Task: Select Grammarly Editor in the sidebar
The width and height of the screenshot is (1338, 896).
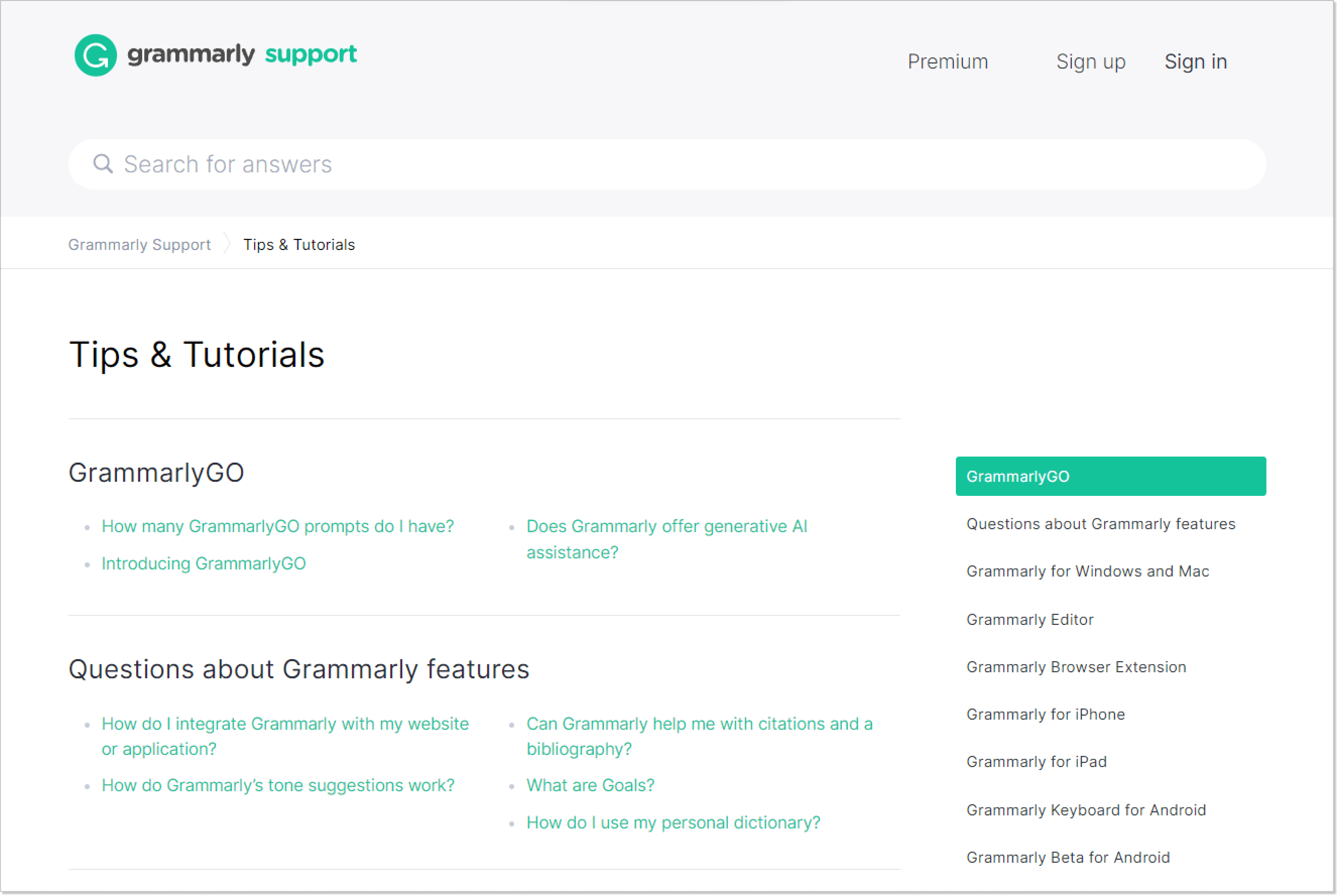Action: point(1029,619)
